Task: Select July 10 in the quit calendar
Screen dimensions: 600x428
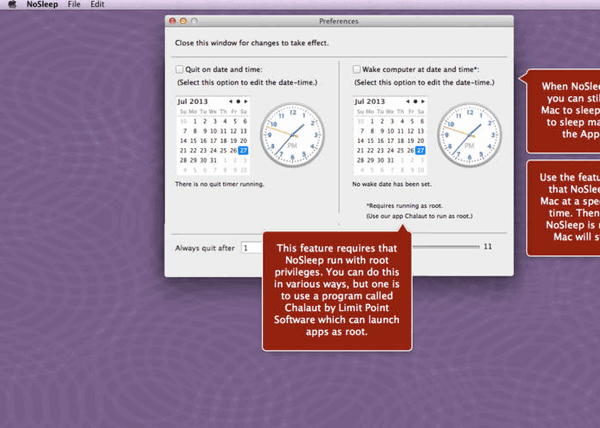Action: [x=214, y=131]
